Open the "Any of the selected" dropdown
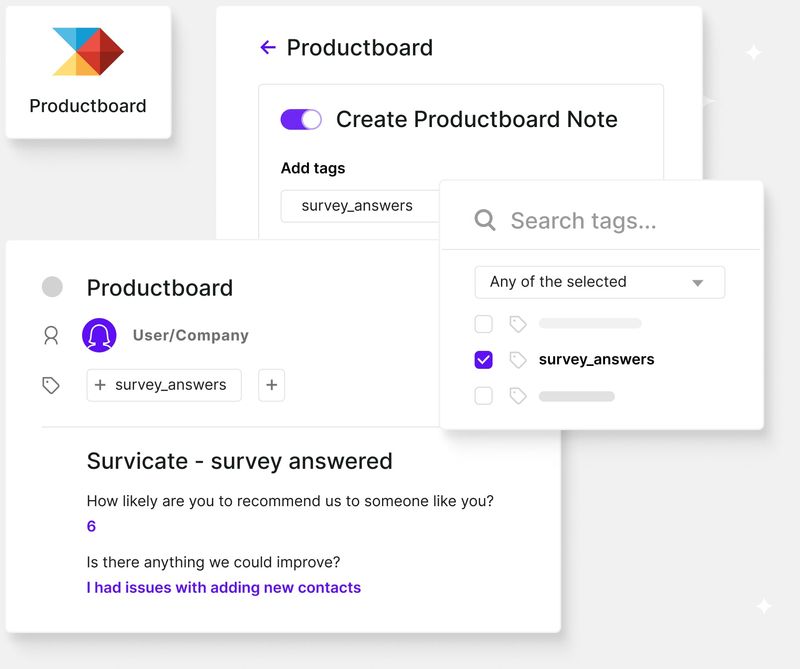 click(x=599, y=282)
